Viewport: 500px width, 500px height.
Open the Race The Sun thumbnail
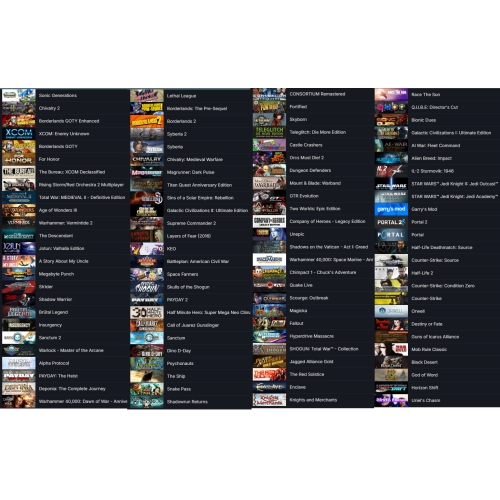pyautogui.click(x=391, y=94)
